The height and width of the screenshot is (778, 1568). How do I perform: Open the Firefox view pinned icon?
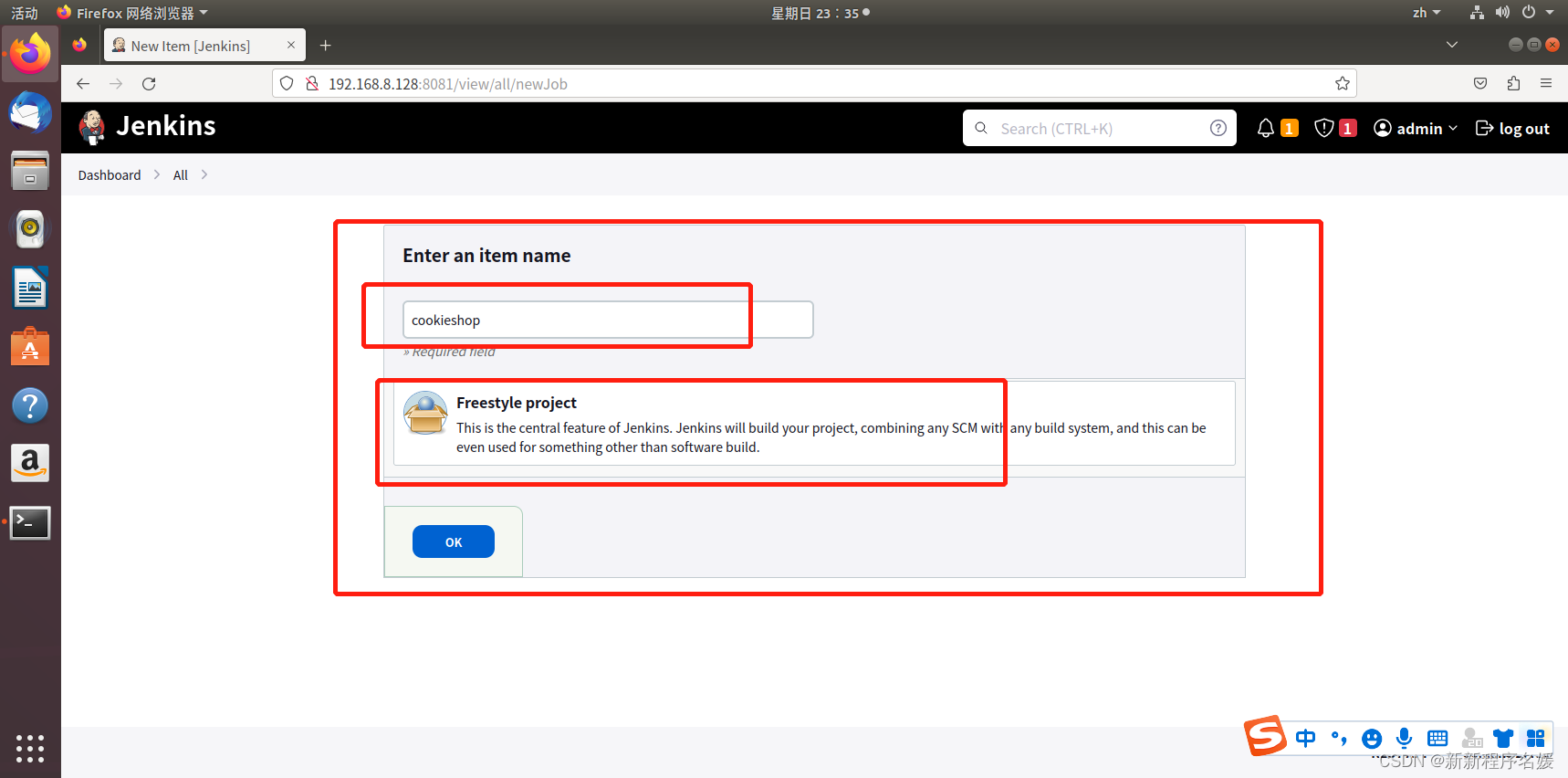point(79,45)
